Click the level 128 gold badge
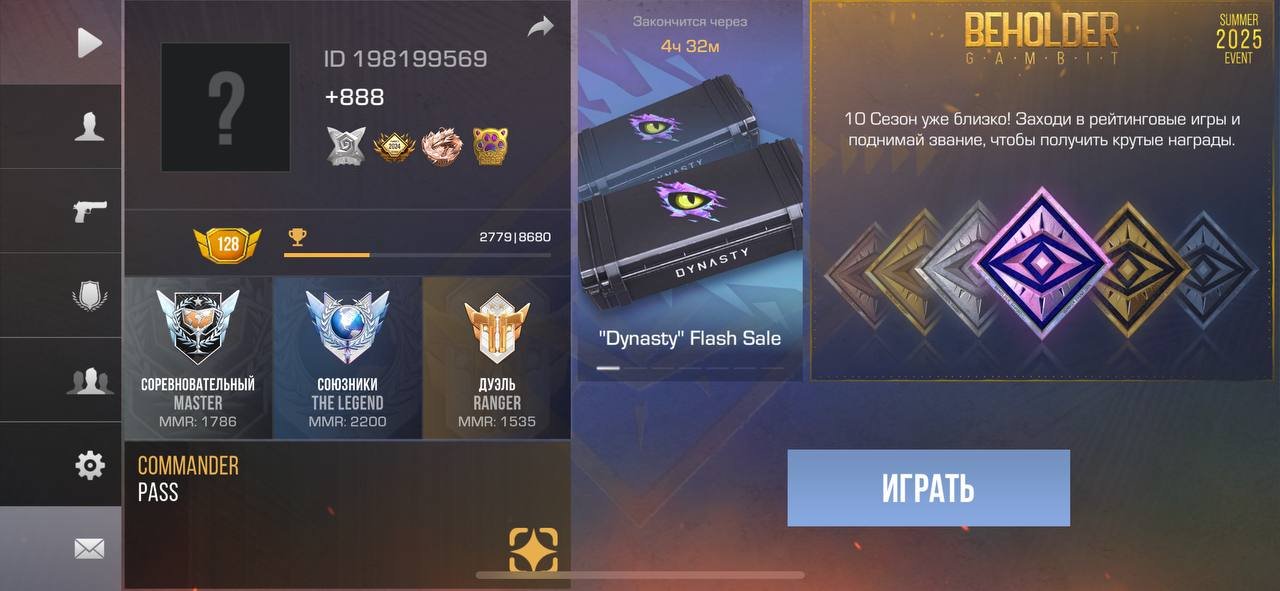Screen dimensions: 1280x591 227,244
